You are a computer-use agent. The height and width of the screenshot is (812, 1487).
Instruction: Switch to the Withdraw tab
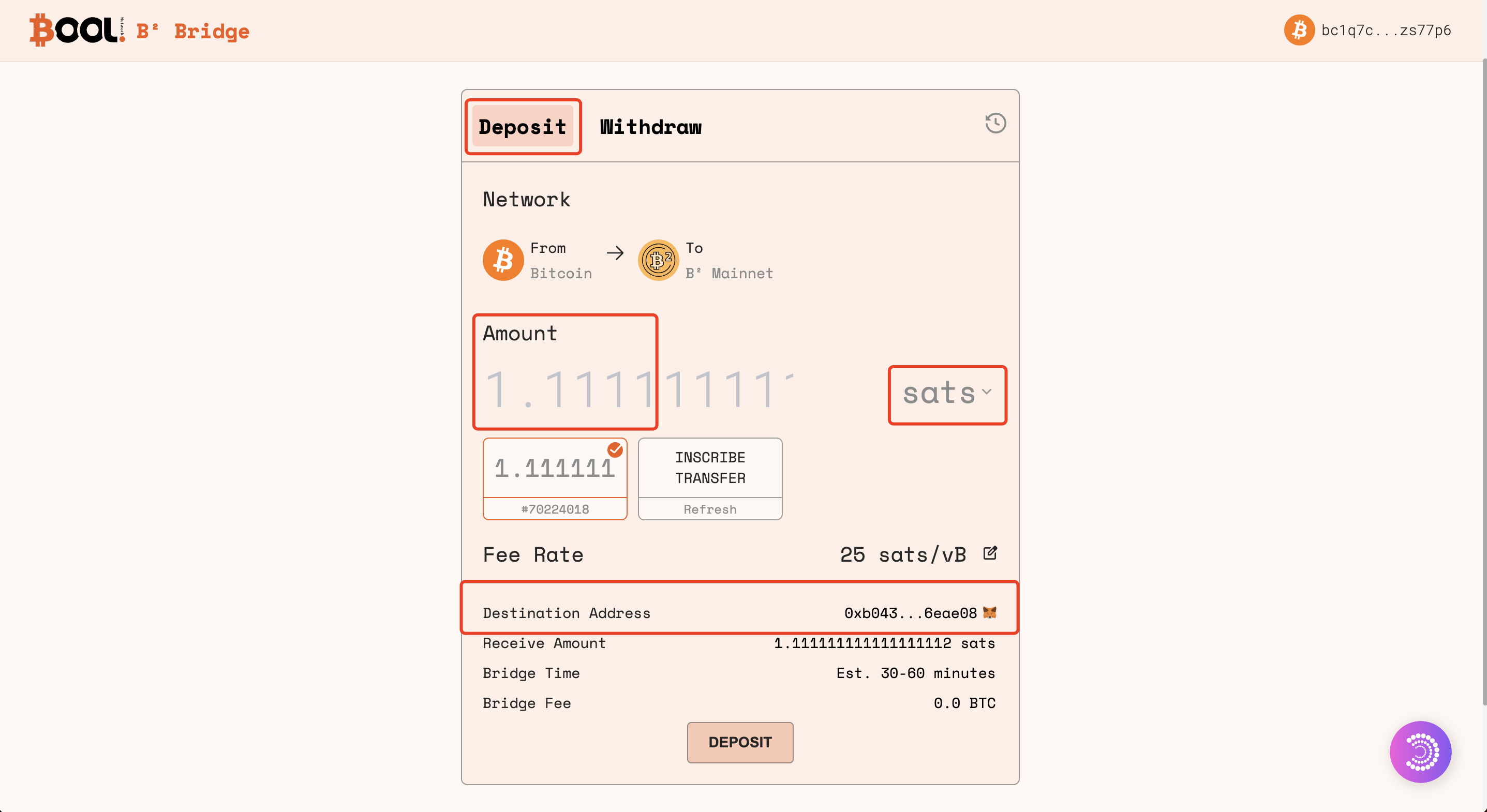point(650,126)
